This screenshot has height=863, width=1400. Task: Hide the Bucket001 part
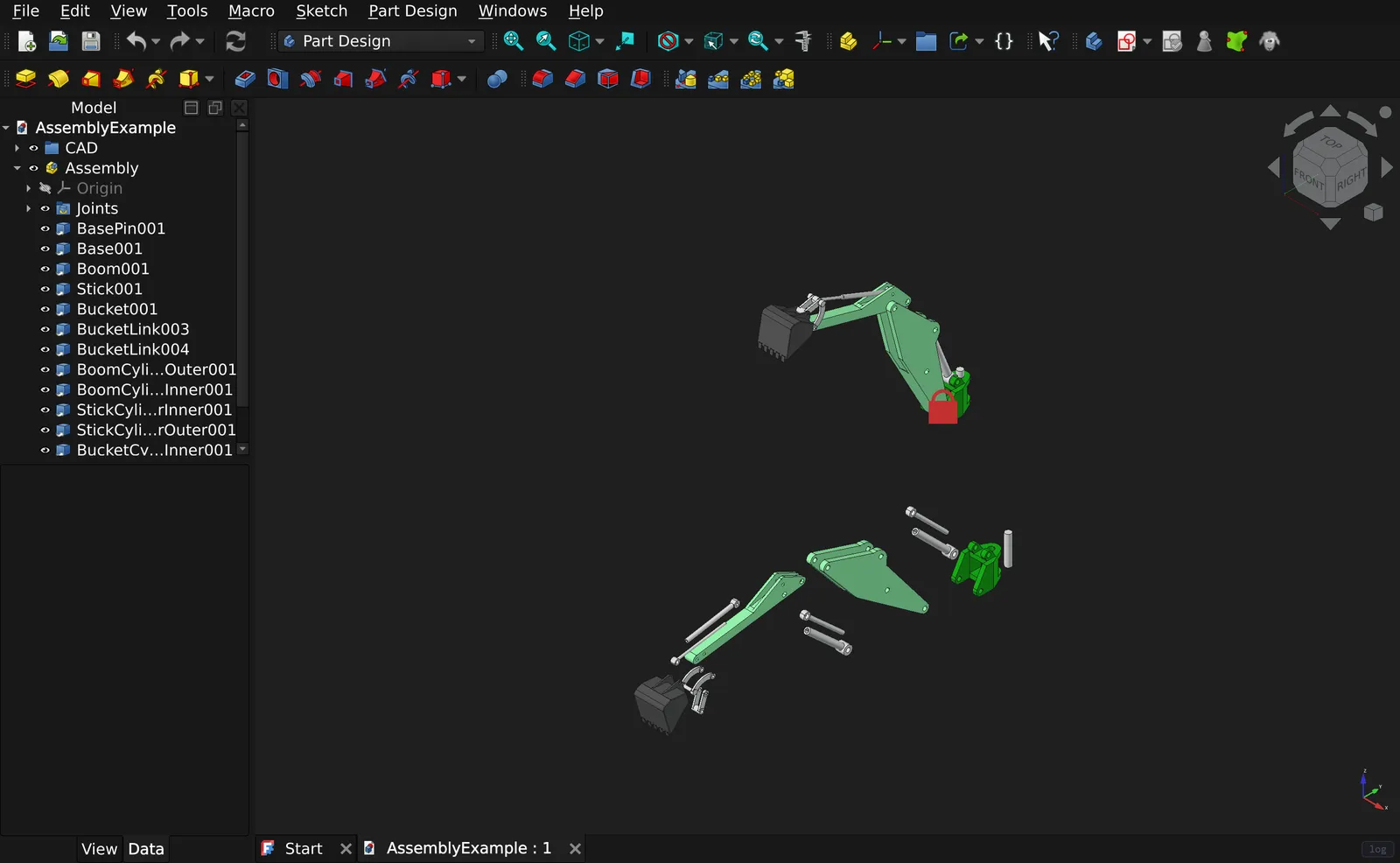click(x=45, y=309)
